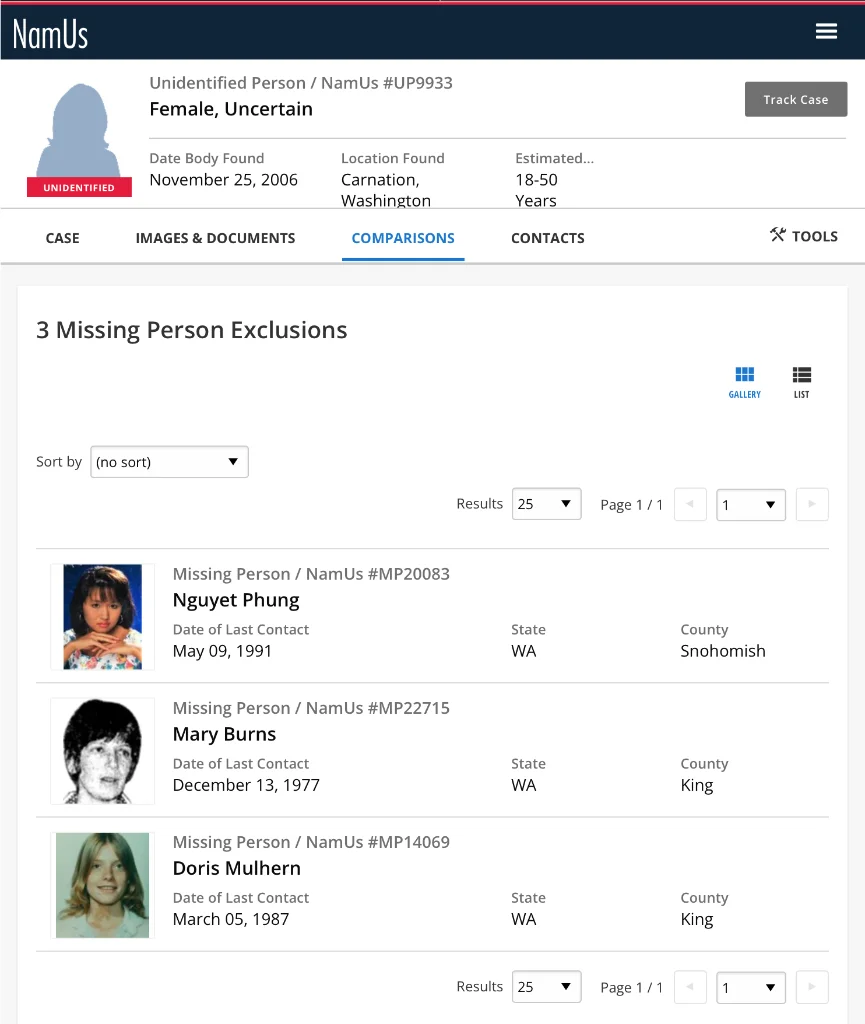This screenshot has width=865, height=1024.
Task: Go to previous page using top arrow
Action: [x=690, y=505]
